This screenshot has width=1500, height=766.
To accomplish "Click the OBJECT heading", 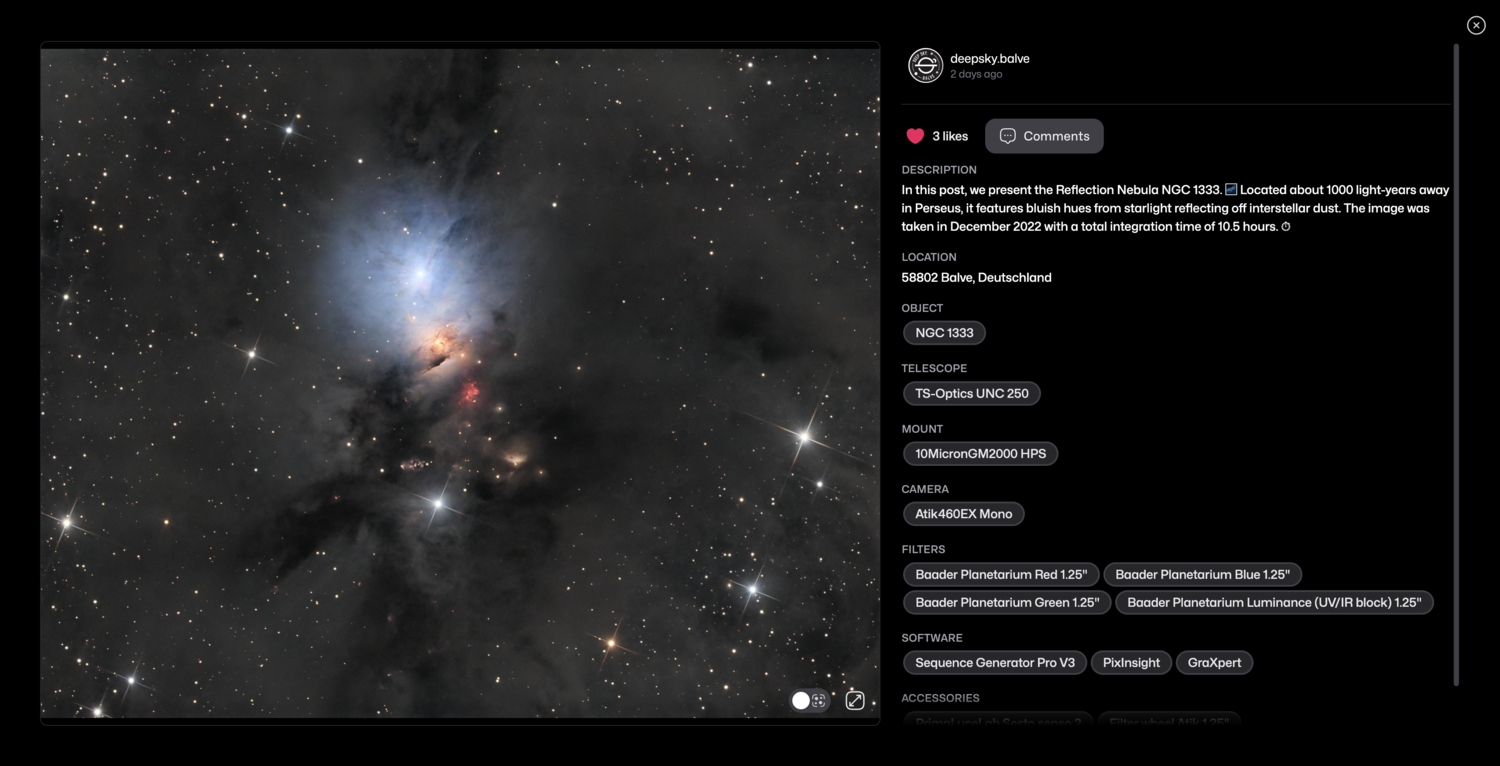I will pos(922,308).
